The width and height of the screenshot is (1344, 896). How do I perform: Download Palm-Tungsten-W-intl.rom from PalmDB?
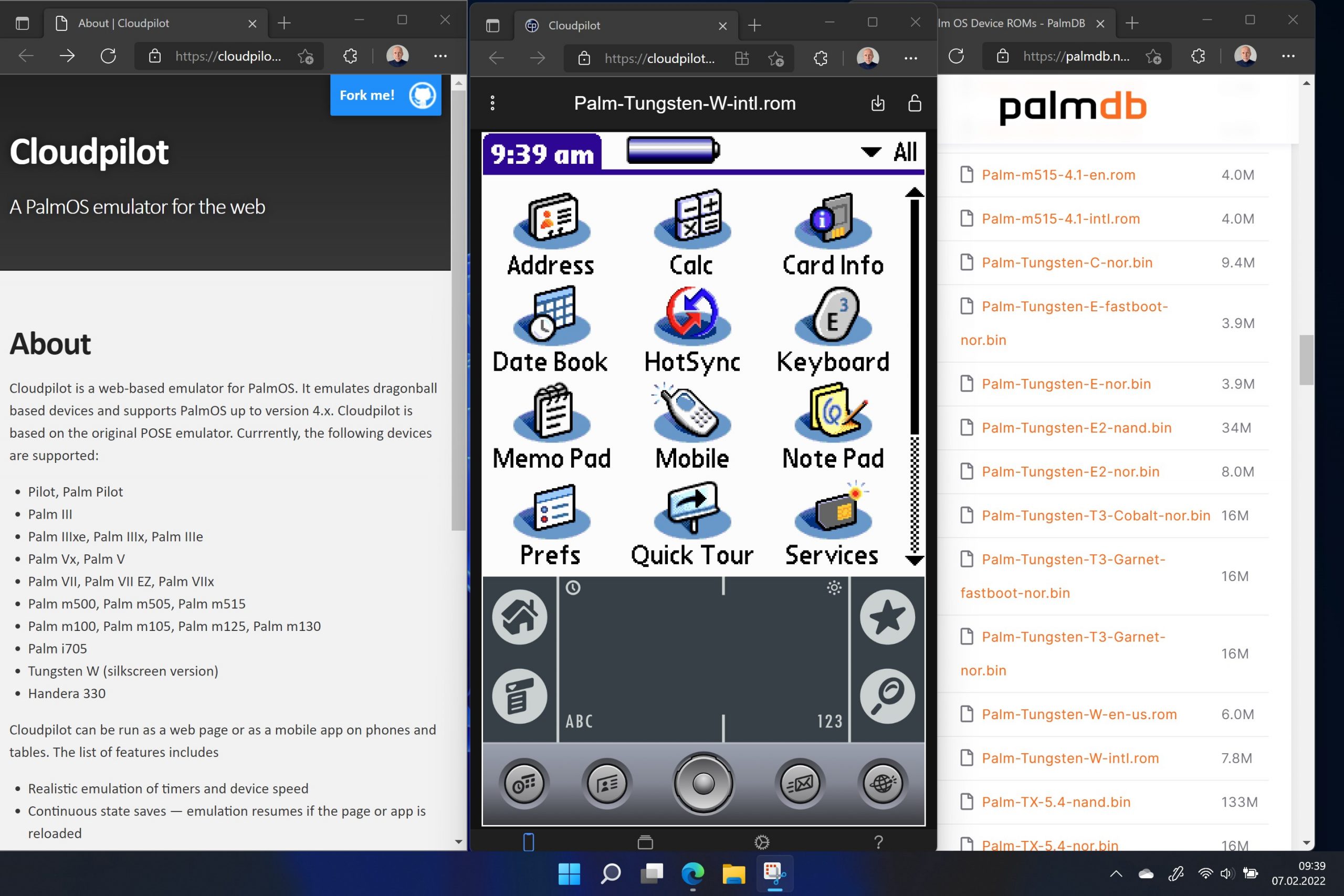pyautogui.click(x=1070, y=758)
